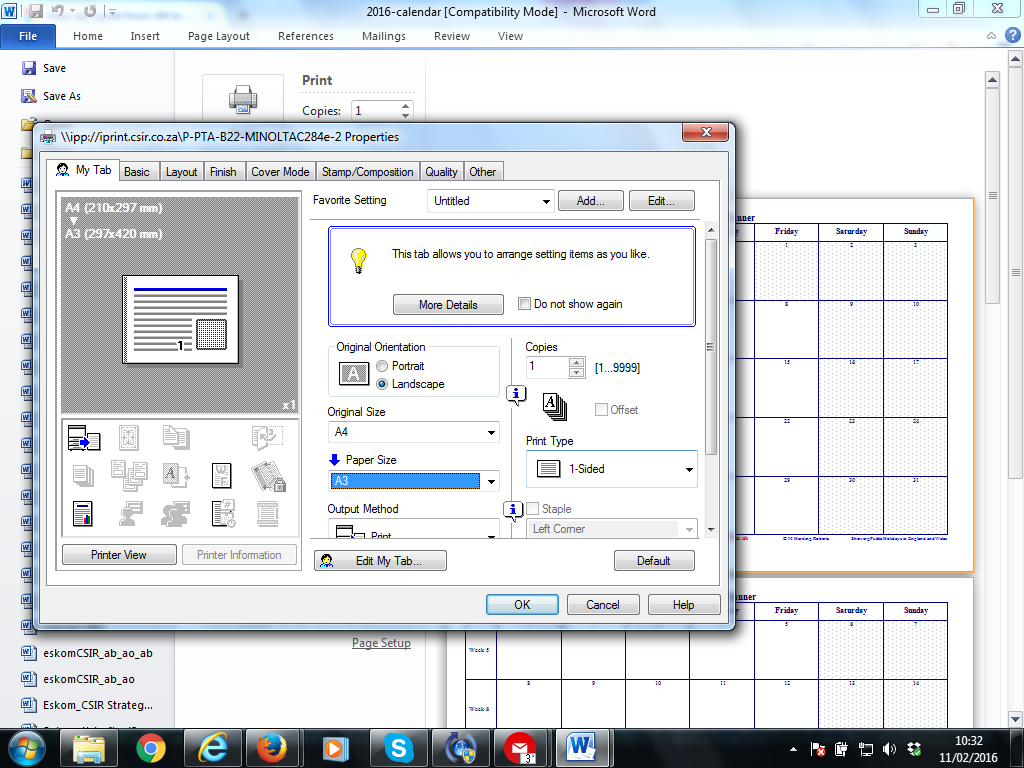Click the date/page number stamp icon

(x=223, y=514)
